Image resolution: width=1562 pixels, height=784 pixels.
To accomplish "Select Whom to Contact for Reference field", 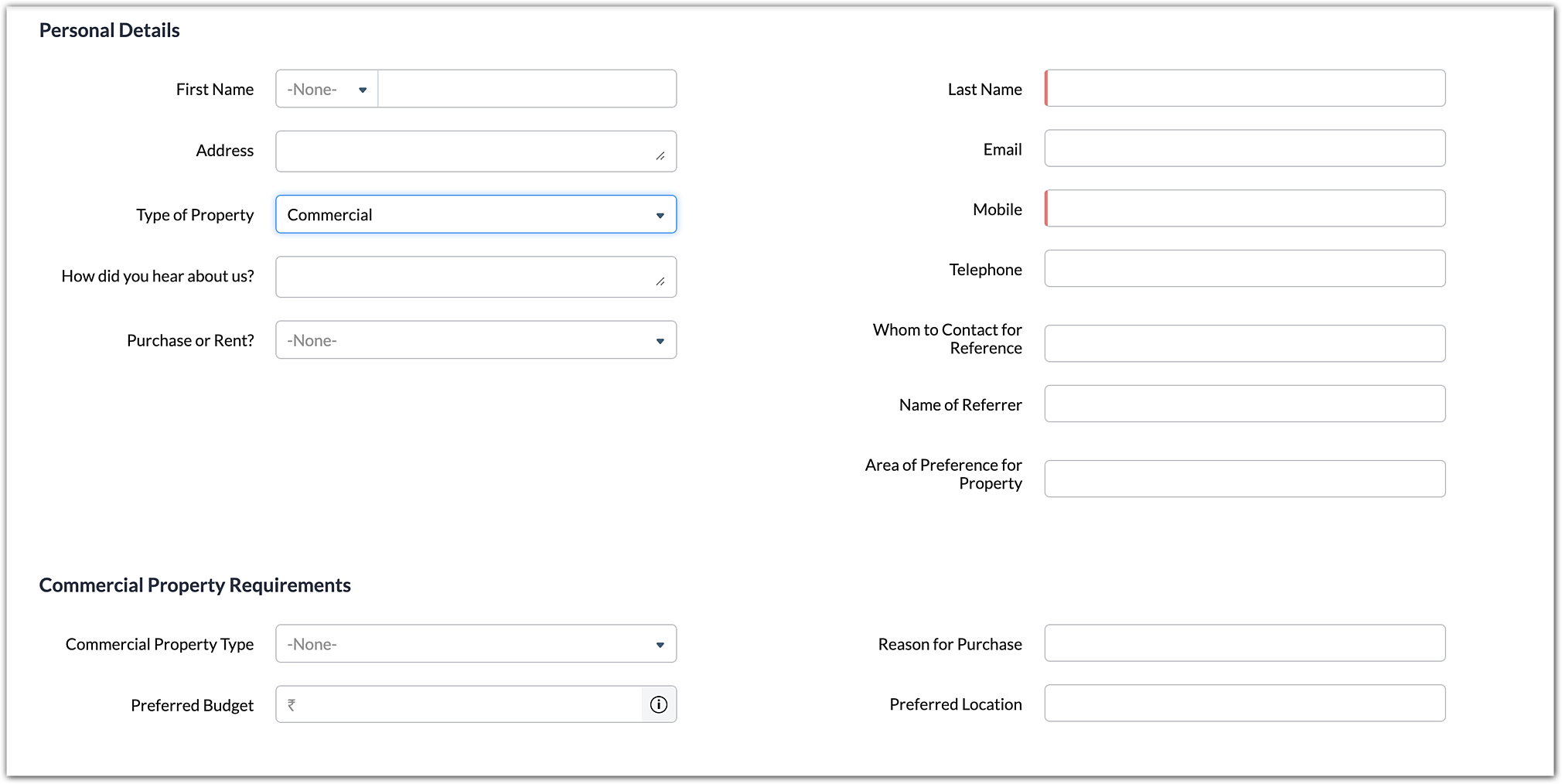I will pyautogui.click(x=1245, y=343).
